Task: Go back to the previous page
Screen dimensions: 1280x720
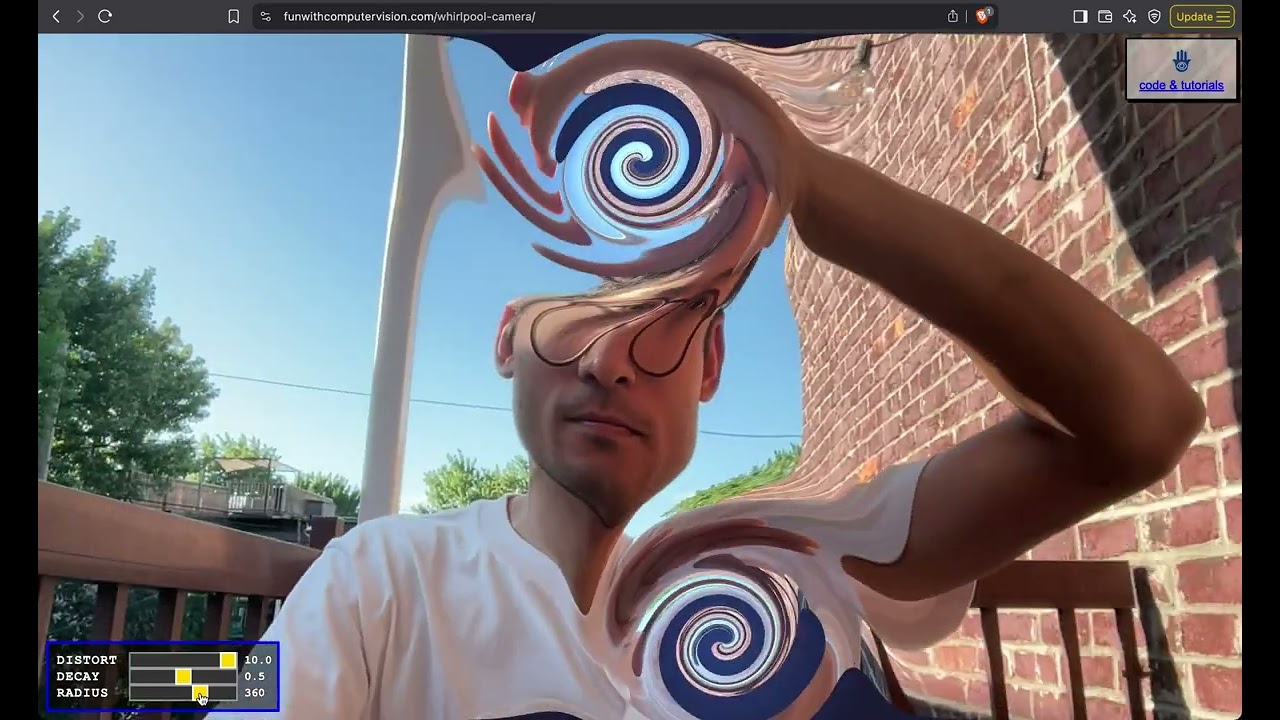Action: coord(56,16)
